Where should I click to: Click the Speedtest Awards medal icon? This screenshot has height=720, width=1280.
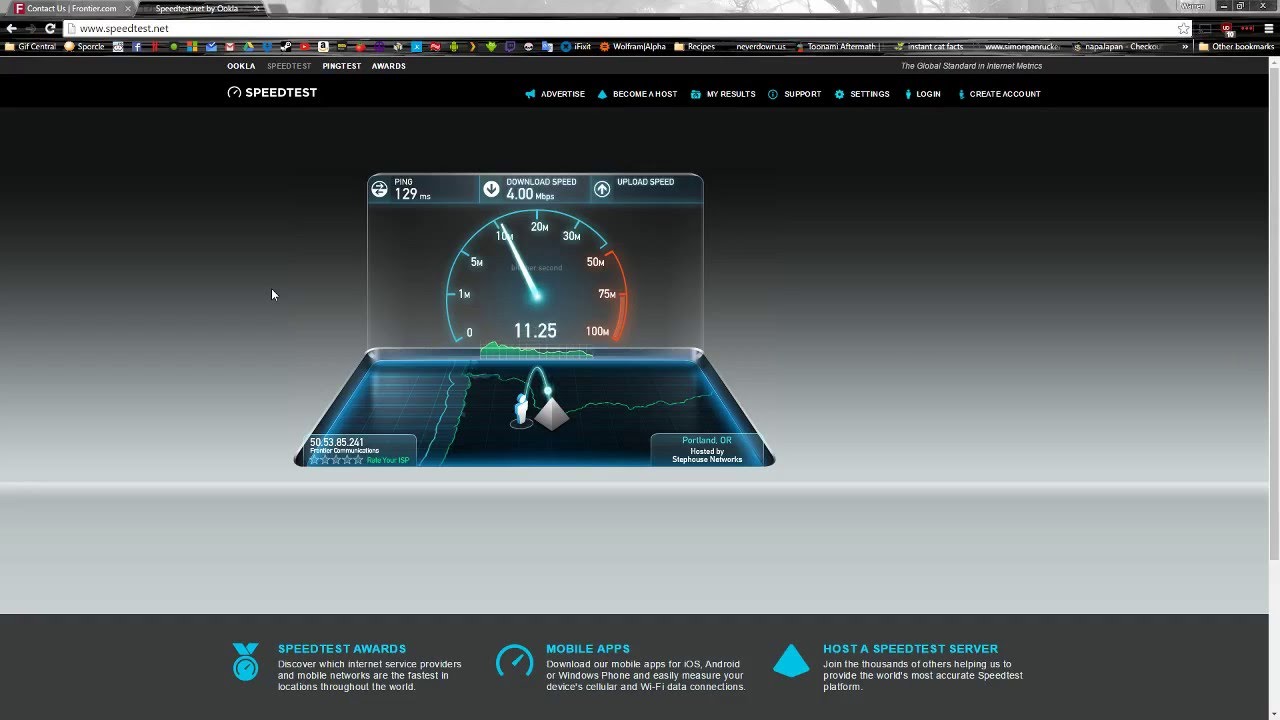coord(245,662)
